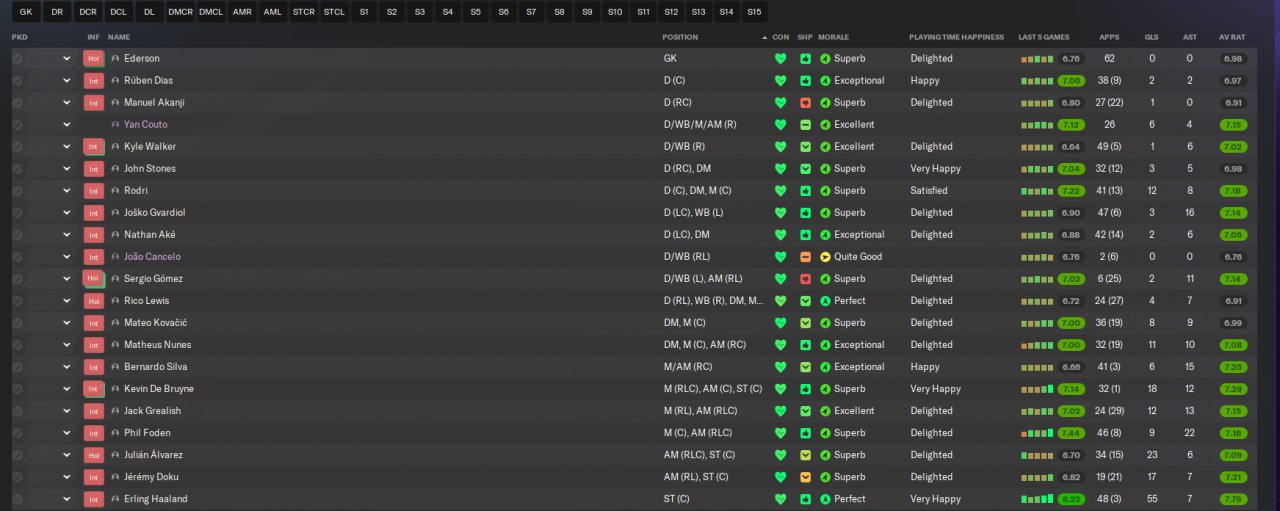1280x511 pixels.
Task: Toggle the picked checkmark for Ederson
Action: pos(17,59)
